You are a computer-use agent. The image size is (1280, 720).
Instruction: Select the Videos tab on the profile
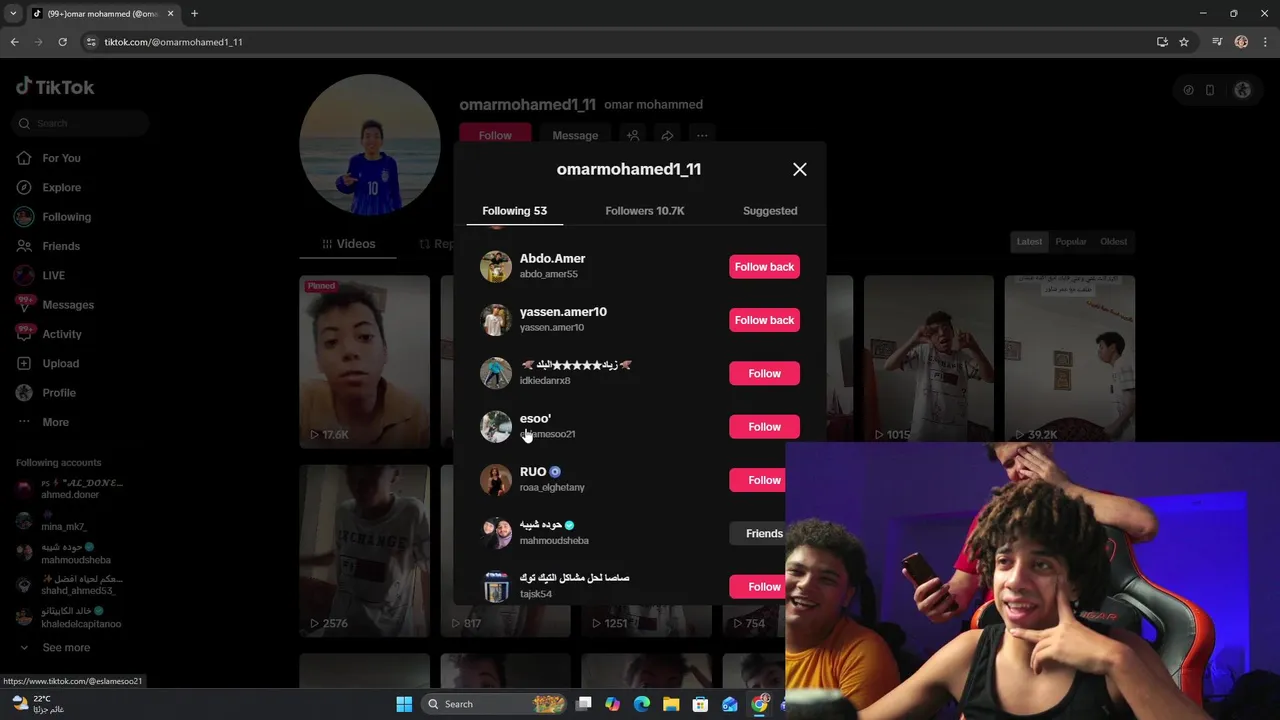click(x=348, y=244)
